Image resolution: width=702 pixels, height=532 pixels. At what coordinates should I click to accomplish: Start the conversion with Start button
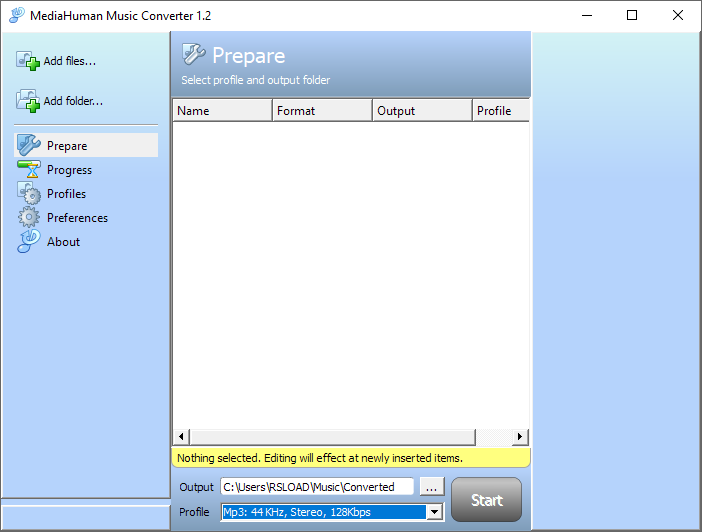pyautogui.click(x=487, y=499)
